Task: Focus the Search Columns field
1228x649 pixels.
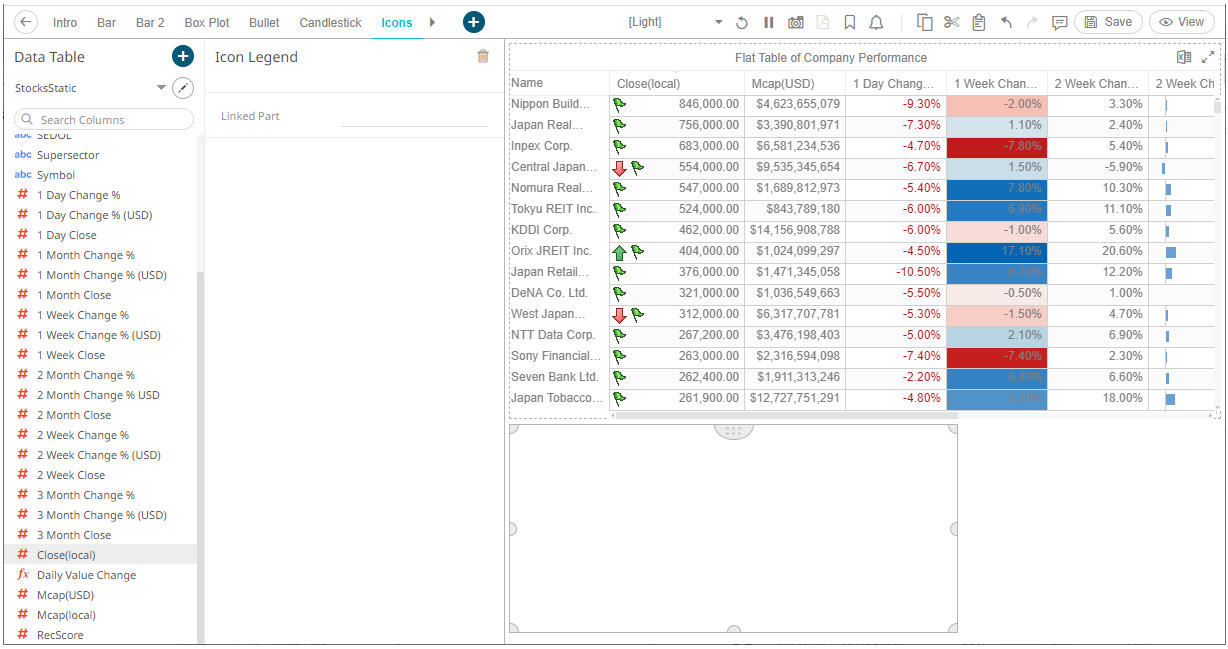Action: click(104, 119)
